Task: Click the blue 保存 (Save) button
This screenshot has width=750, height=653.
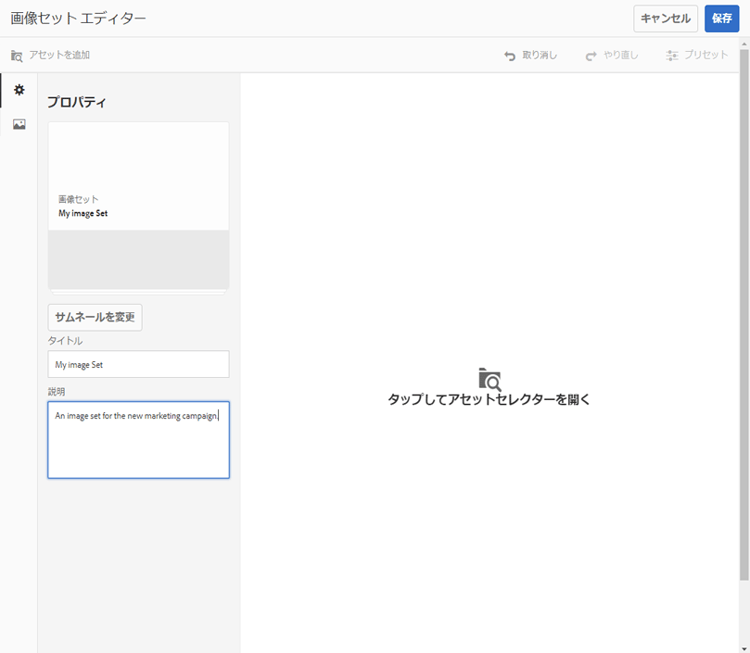Action: click(721, 19)
